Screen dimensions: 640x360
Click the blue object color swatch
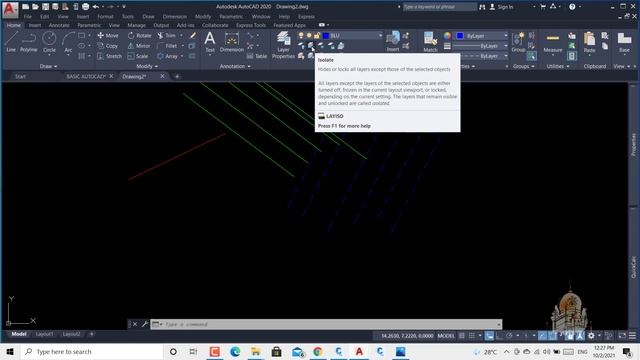[x=460, y=36]
